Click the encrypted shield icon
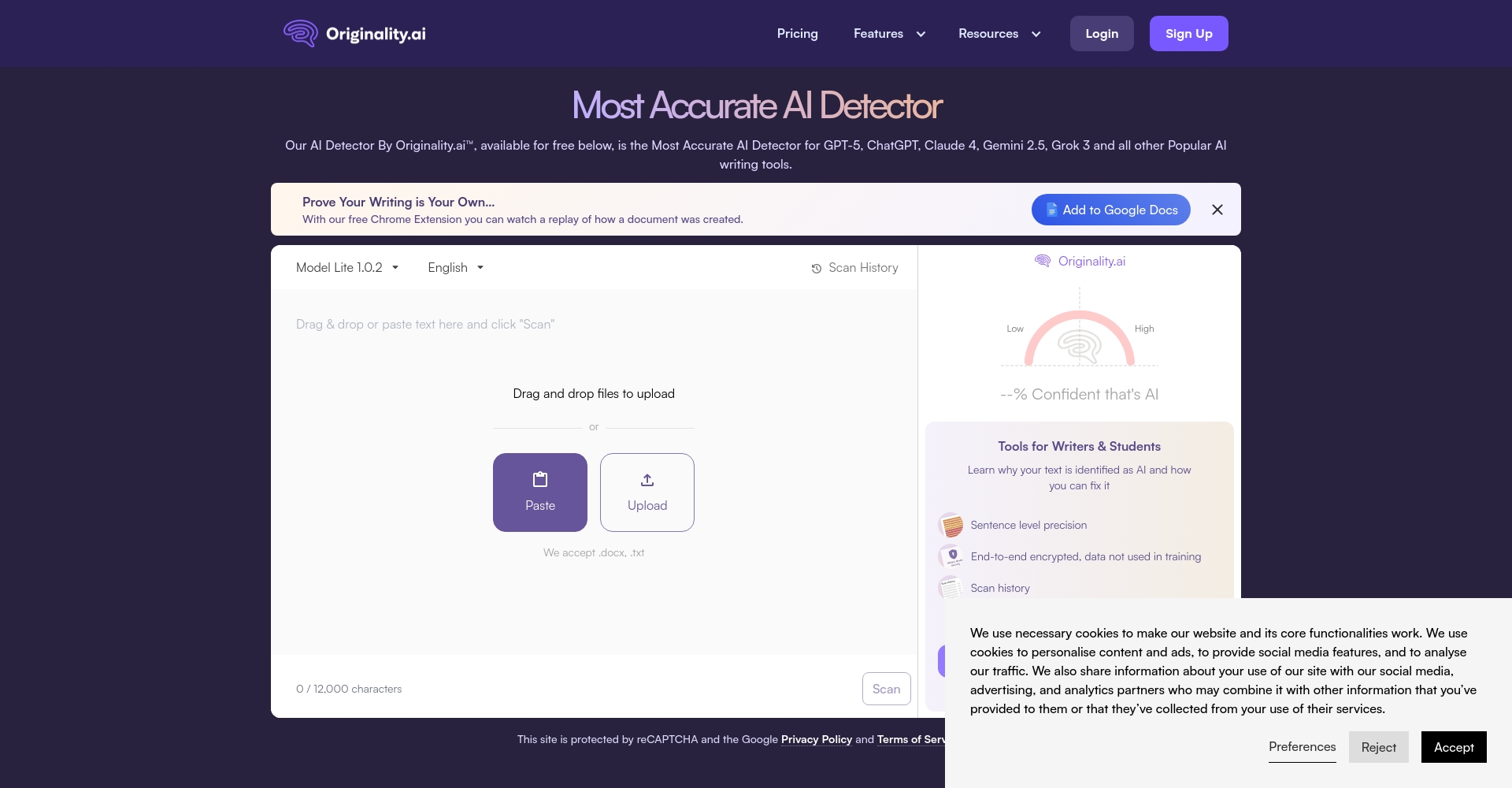This screenshot has height=788, width=1512. pos(951,556)
